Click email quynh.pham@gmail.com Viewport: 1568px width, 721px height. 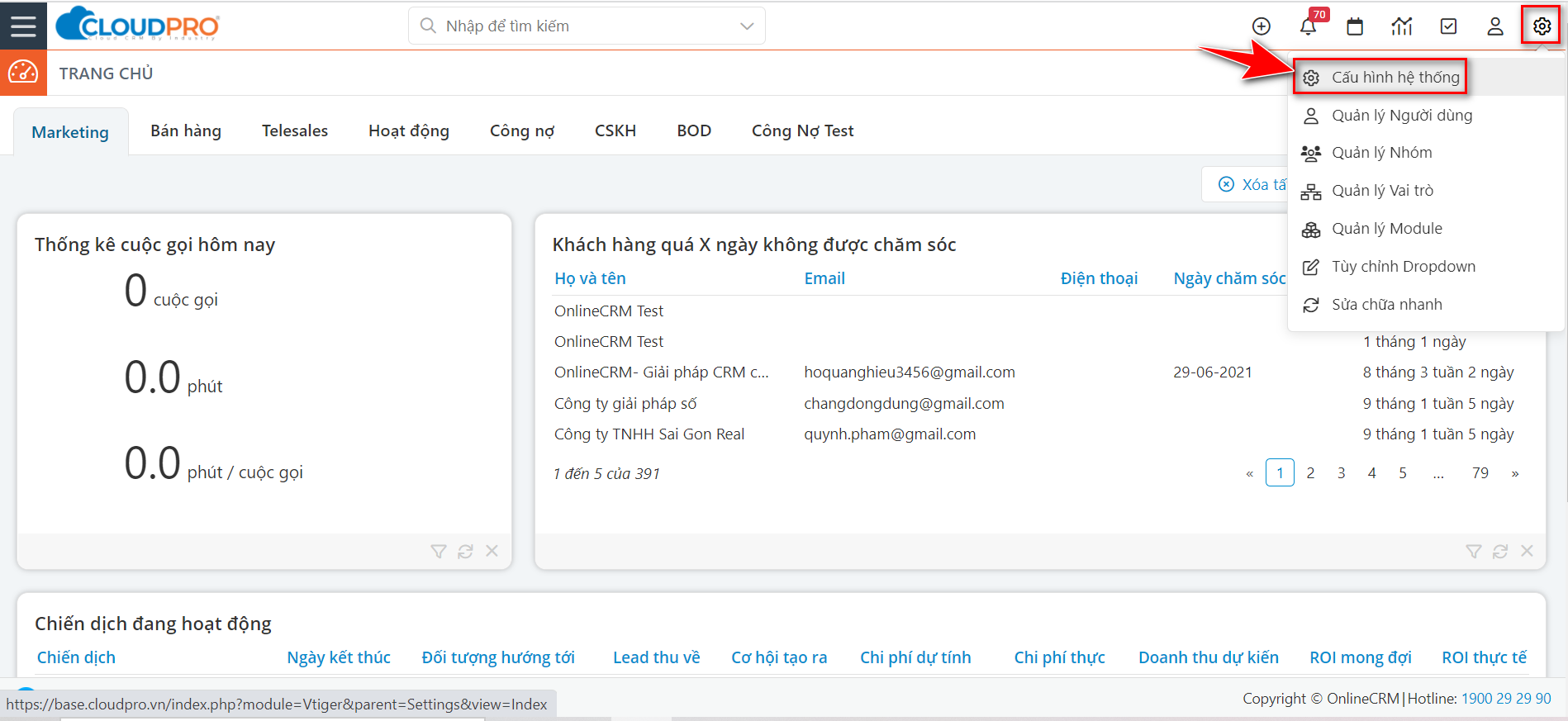(890, 434)
